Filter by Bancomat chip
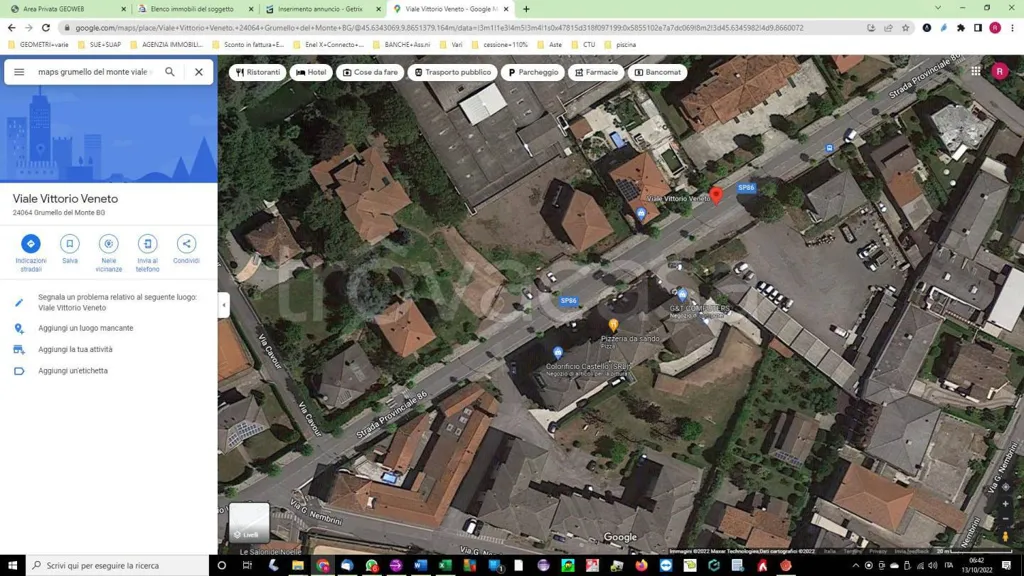 [658, 72]
